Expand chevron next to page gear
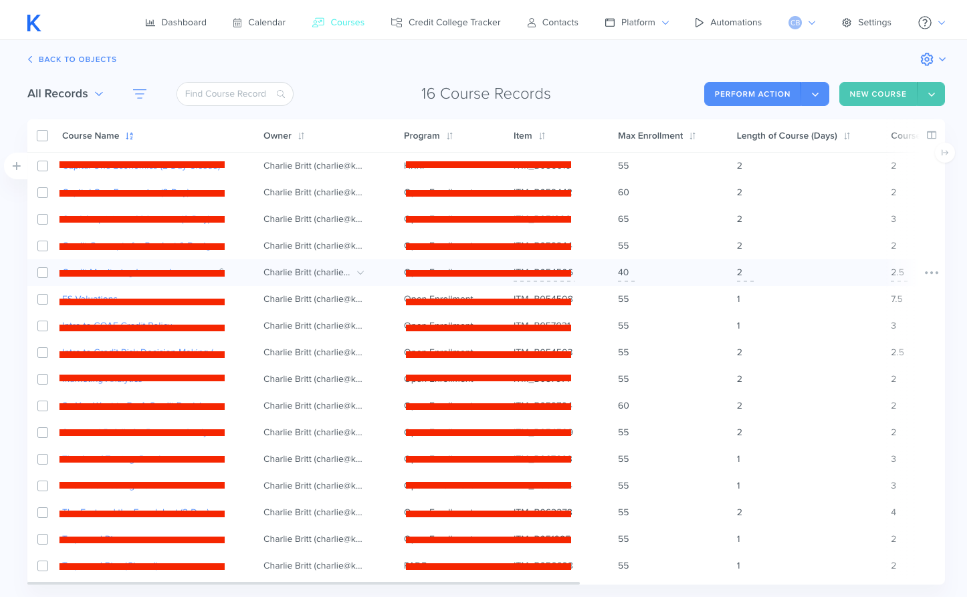This screenshot has width=967, height=597. pyautogui.click(x=942, y=59)
